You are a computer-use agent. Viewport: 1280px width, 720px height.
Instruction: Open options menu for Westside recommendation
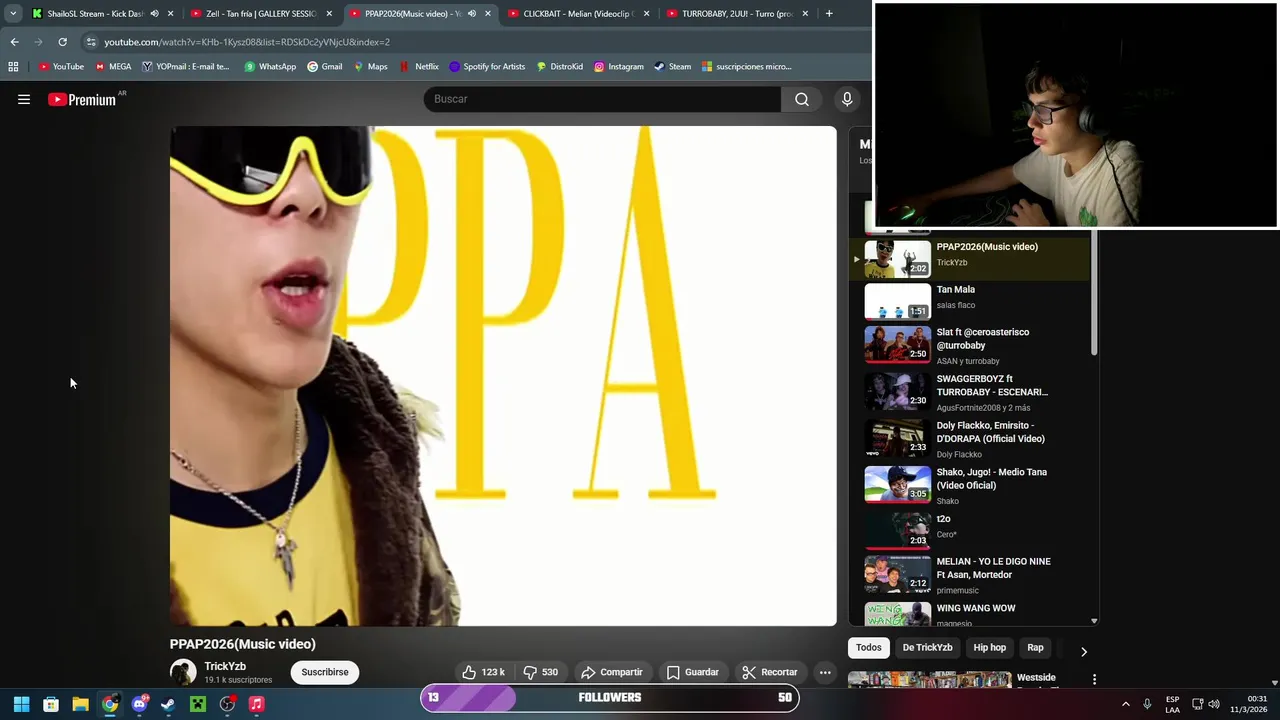click(1094, 679)
